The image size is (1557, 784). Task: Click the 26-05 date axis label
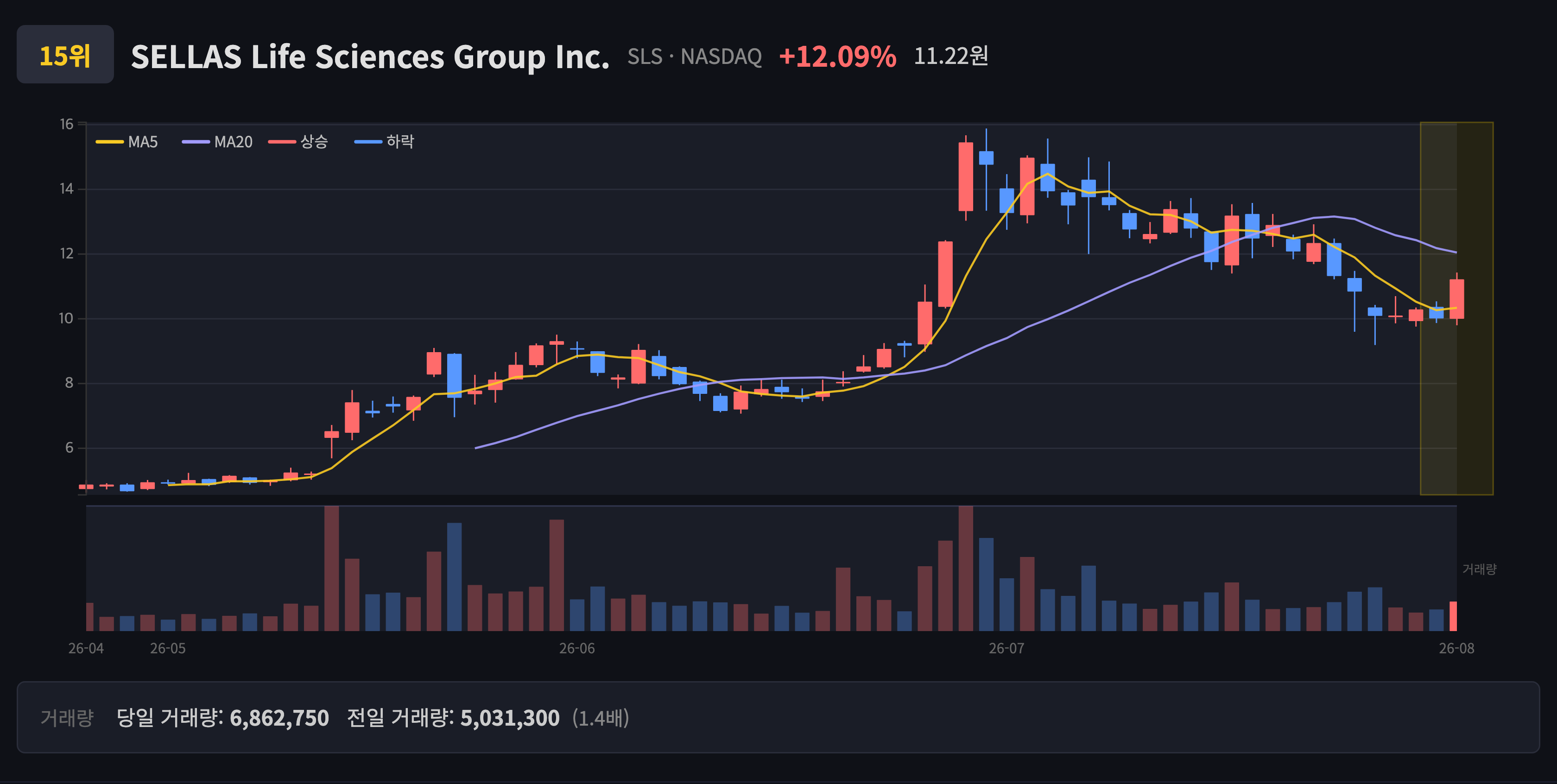pyautogui.click(x=168, y=648)
